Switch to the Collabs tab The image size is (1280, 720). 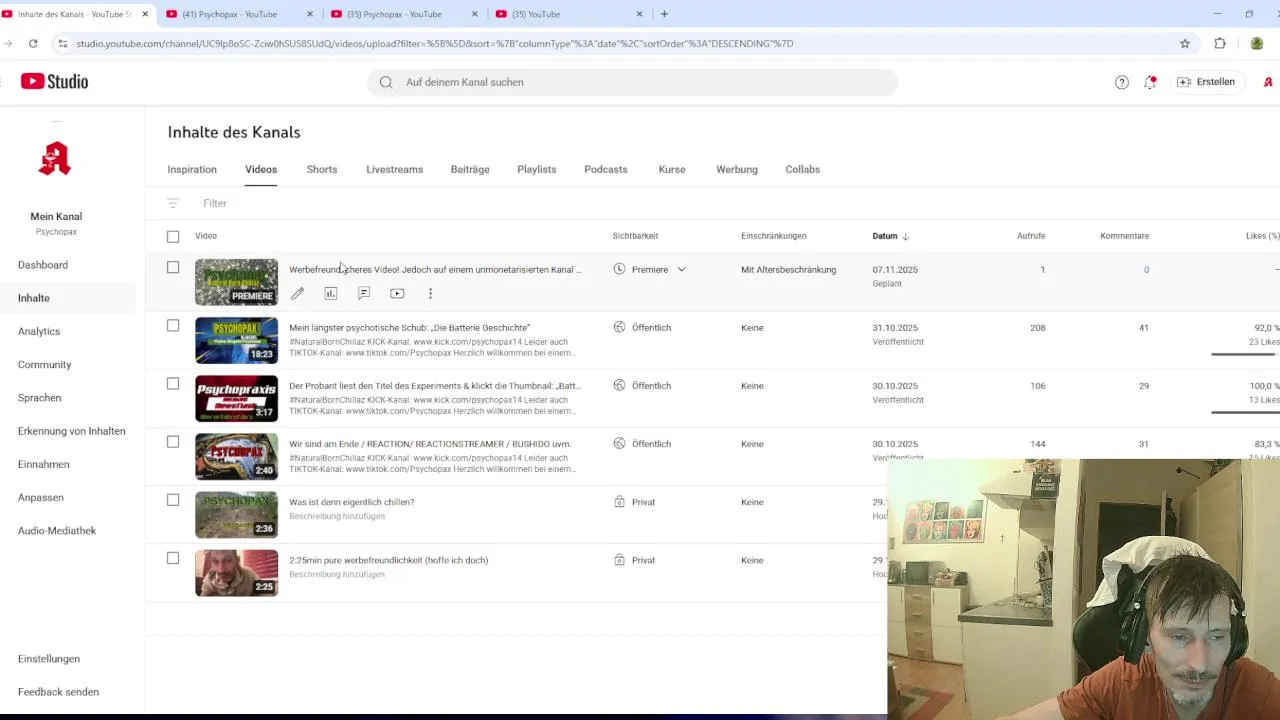803,169
